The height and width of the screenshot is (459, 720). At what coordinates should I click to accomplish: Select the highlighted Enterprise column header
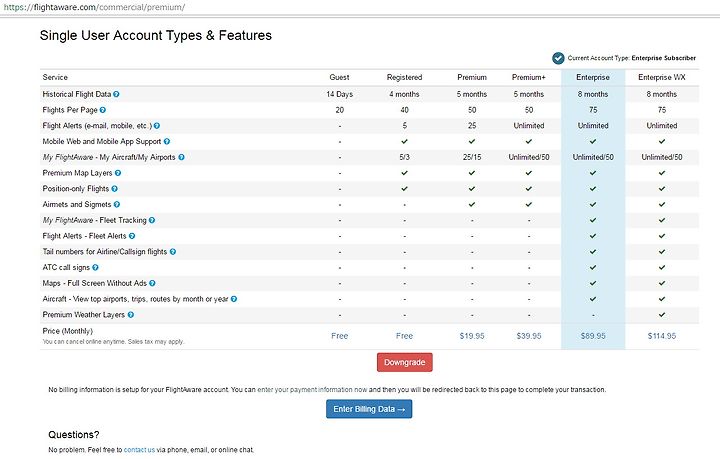[x=593, y=78]
